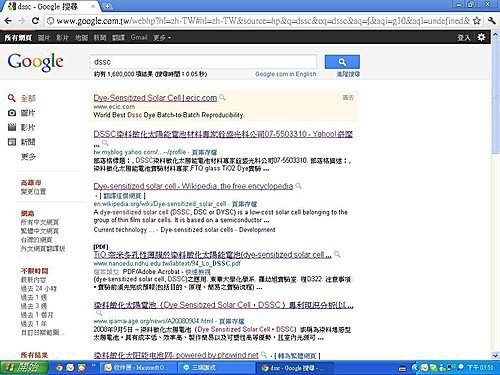
Task: Click the scrollbar down arrow
Action: coord(495,356)
